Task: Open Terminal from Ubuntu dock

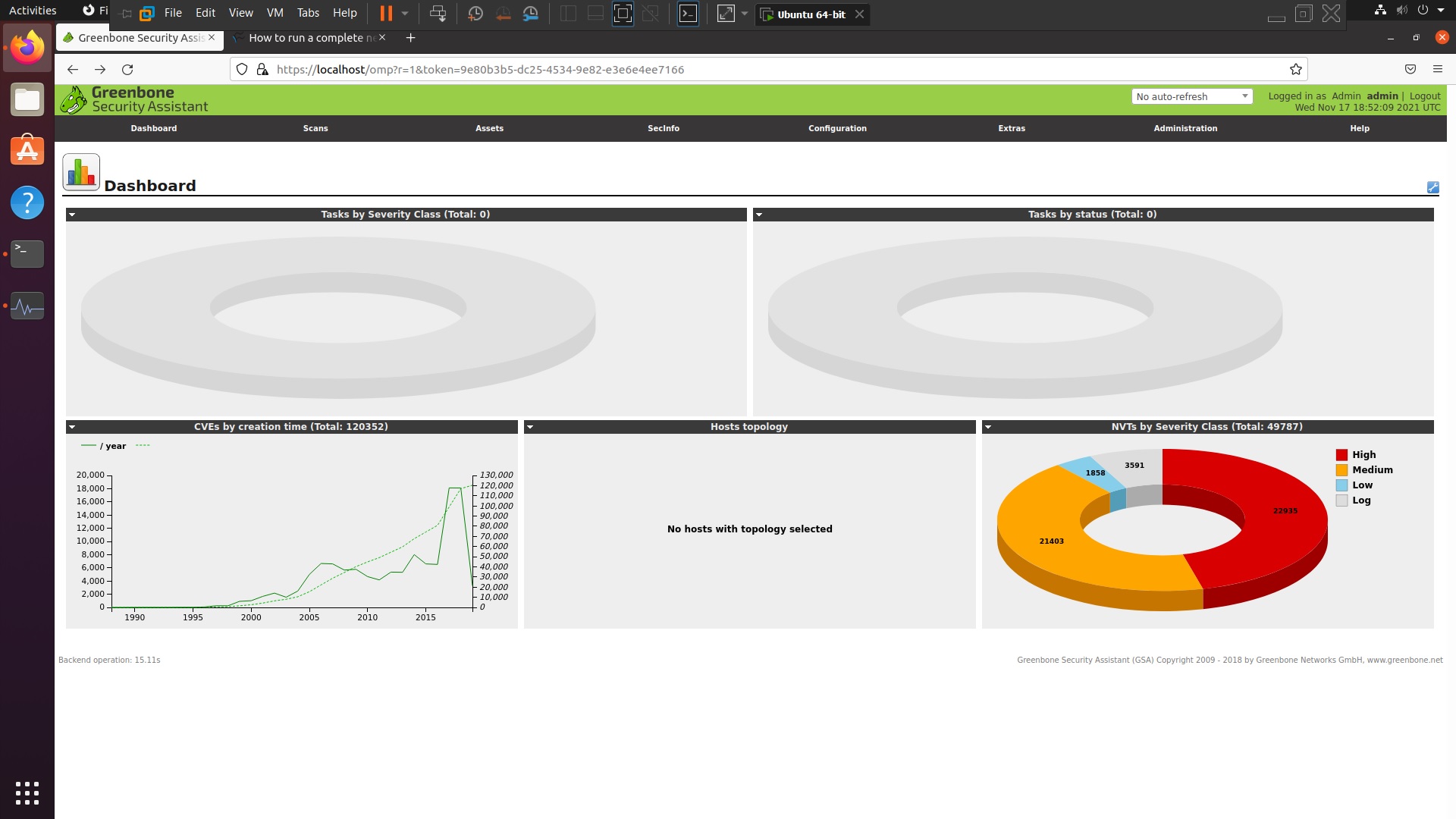Action: click(27, 253)
